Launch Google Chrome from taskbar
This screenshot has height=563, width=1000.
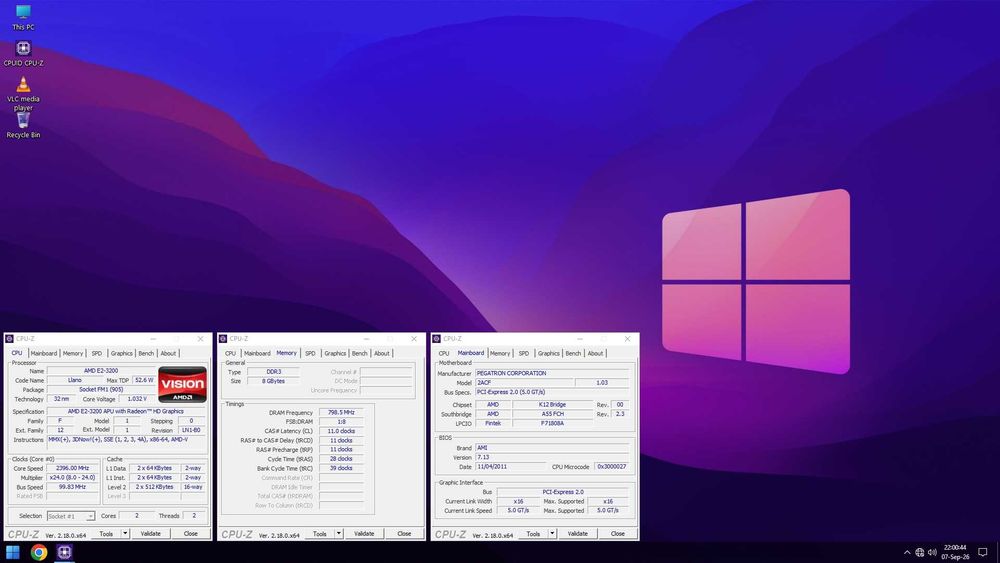pyautogui.click(x=39, y=552)
